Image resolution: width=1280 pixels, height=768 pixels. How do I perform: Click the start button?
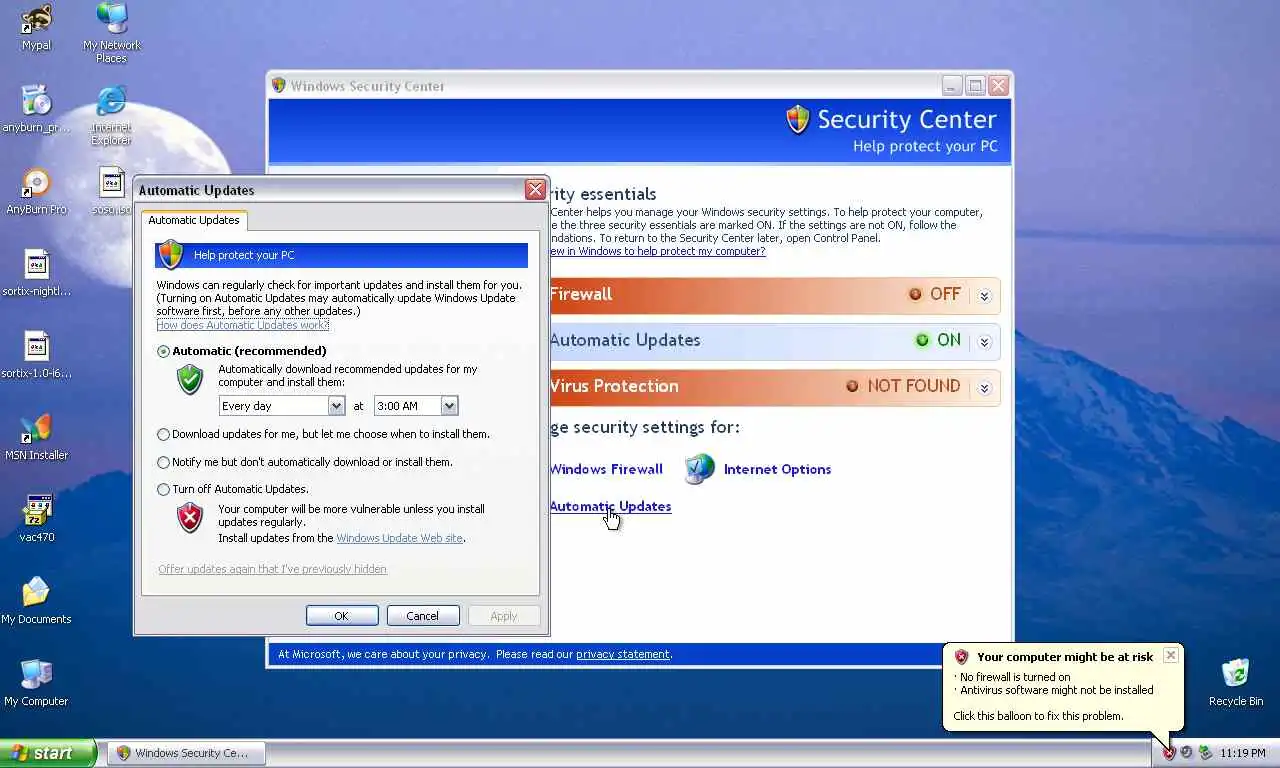(x=48, y=753)
